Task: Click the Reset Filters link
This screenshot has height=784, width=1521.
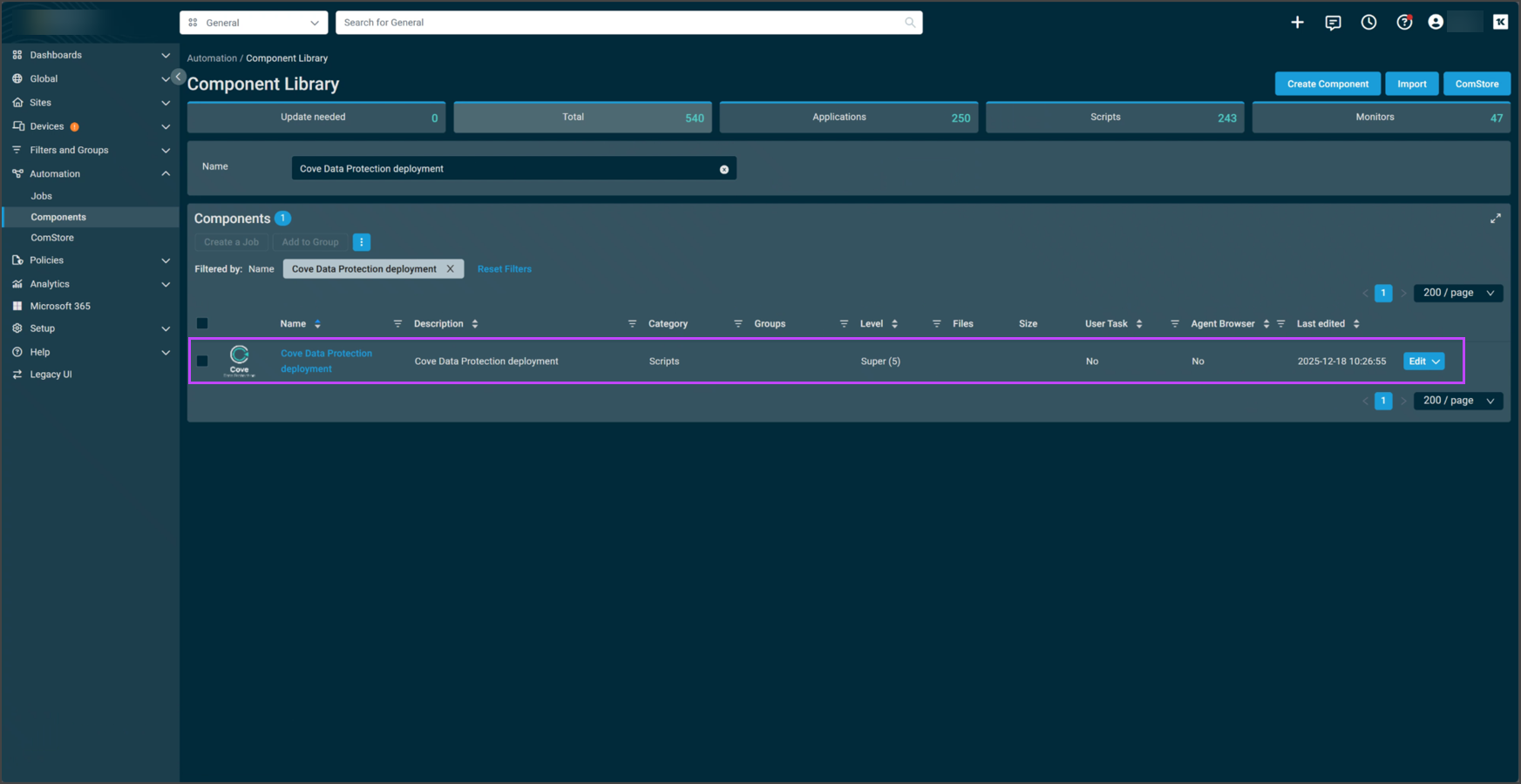Action: (x=504, y=269)
